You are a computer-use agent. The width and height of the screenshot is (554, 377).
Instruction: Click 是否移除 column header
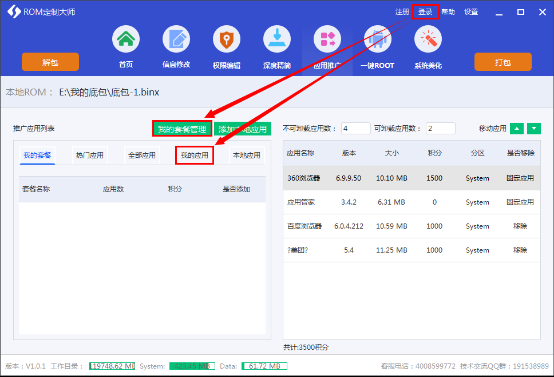pyautogui.click(x=520, y=153)
